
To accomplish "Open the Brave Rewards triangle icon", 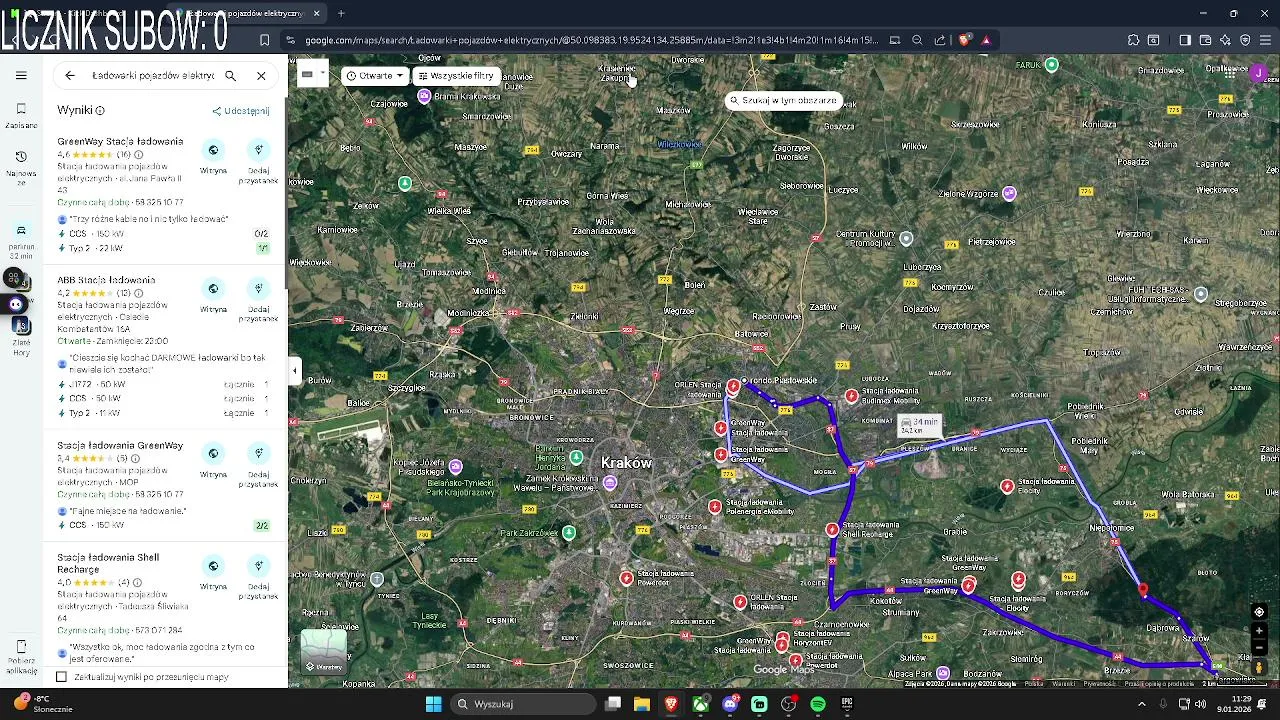I will tap(986, 40).
